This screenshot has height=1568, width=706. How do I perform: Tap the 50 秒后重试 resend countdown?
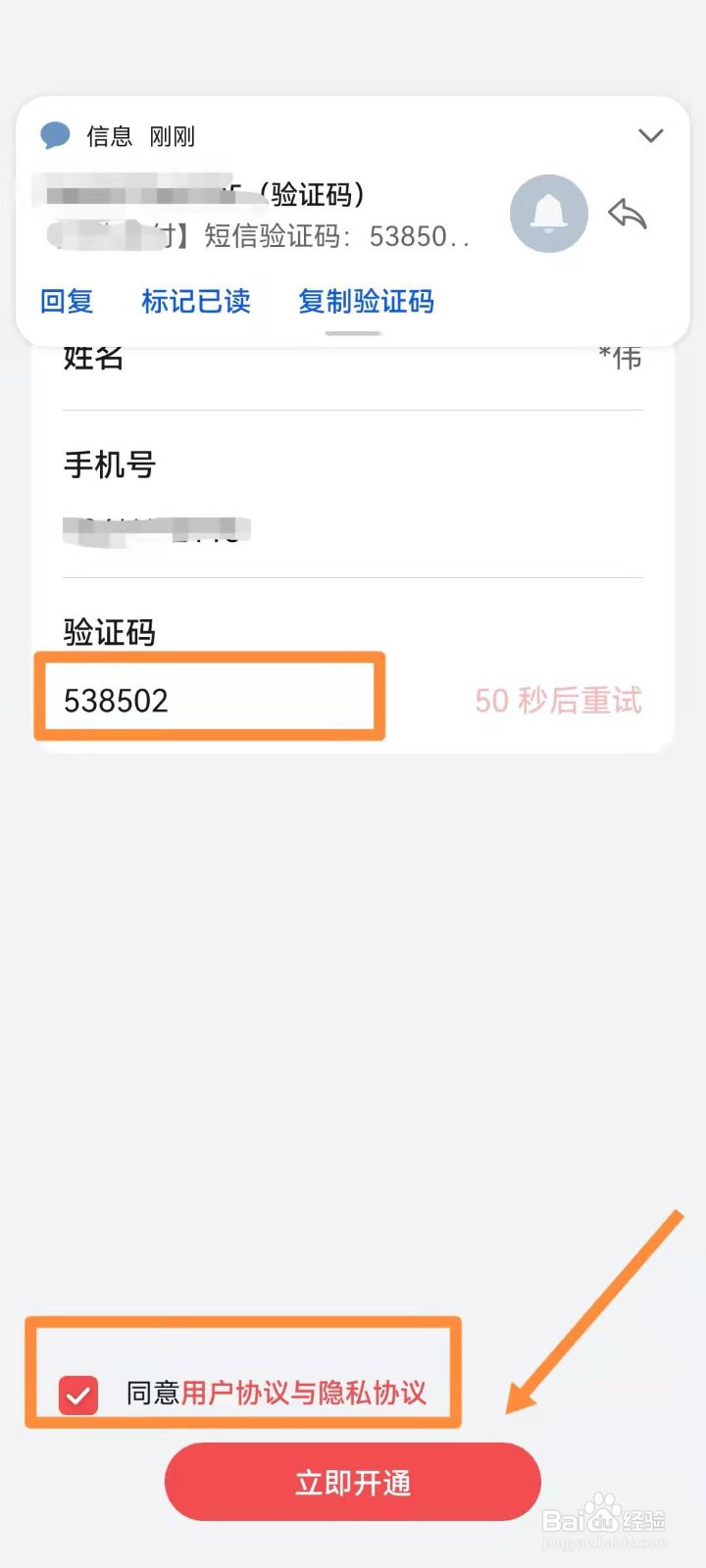coord(558,700)
